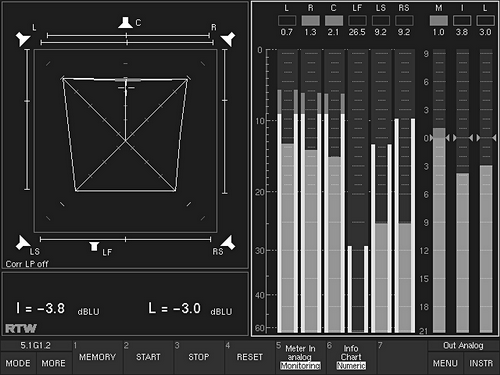Click the L-R correlation bar below C speaker
500x375 pixels.
click(127, 43)
